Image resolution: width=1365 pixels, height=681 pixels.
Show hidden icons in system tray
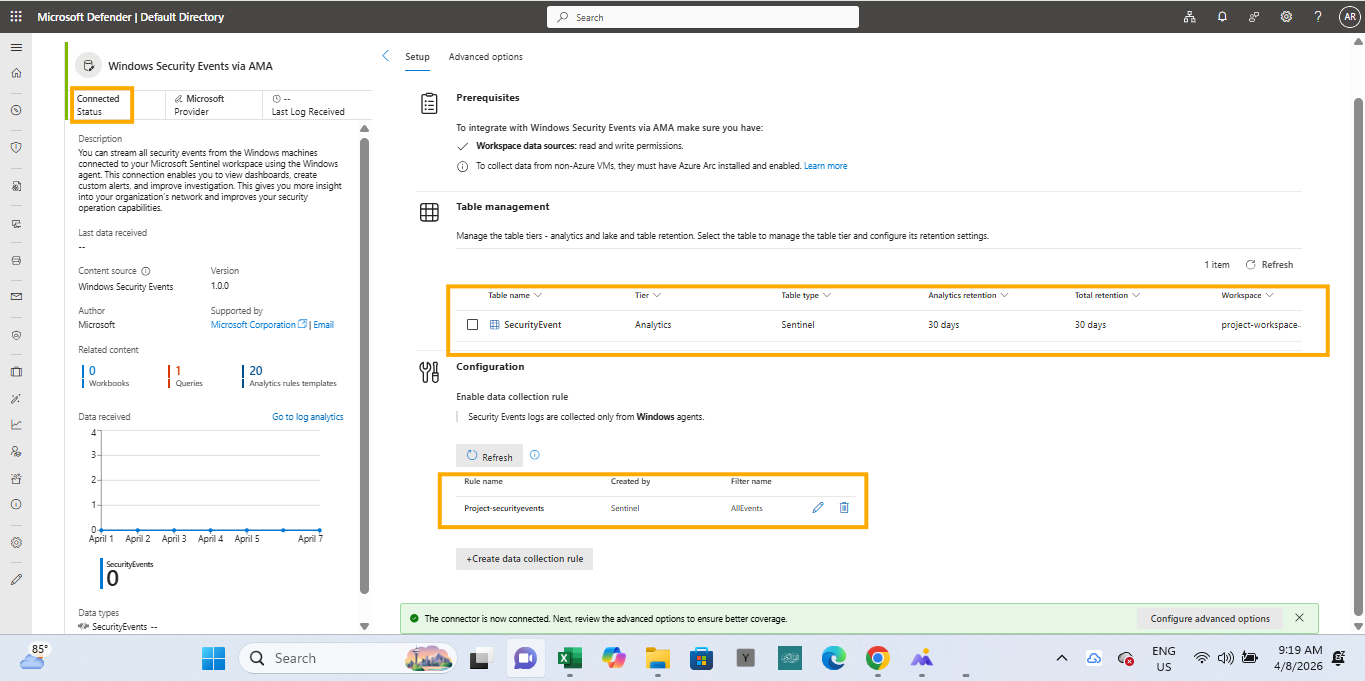pyautogui.click(x=1062, y=658)
